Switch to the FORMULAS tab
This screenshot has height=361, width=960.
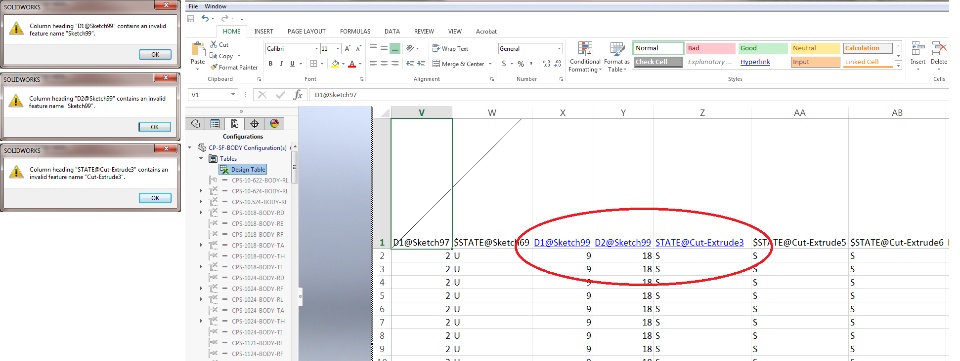tap(355, 31)
